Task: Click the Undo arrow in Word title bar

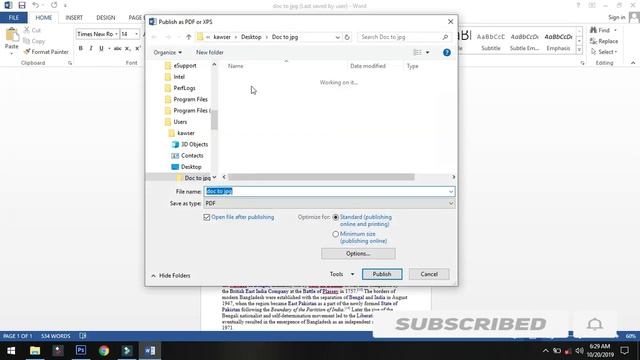Action: 36,5
